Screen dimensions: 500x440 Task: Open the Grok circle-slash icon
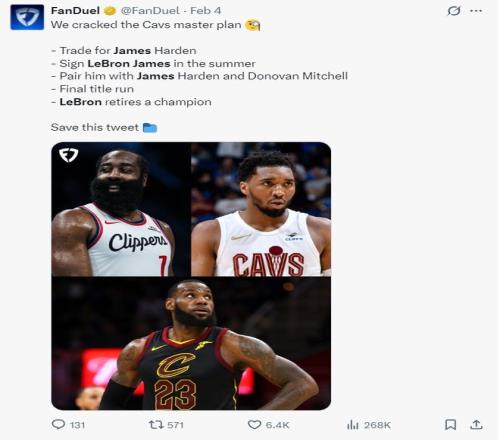[454, 11]
